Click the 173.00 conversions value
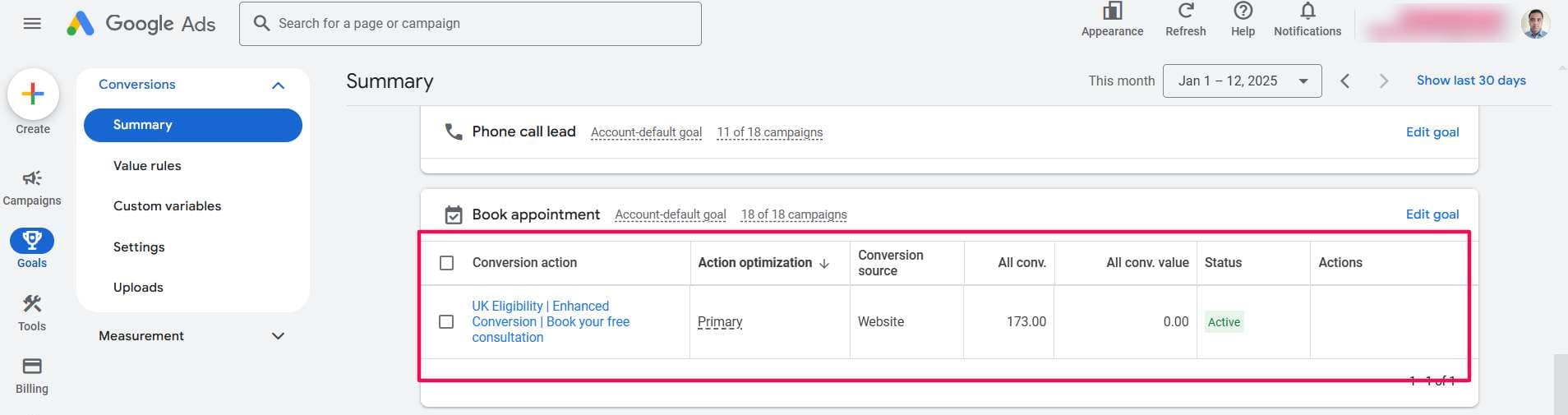 tap(1026, 321)
